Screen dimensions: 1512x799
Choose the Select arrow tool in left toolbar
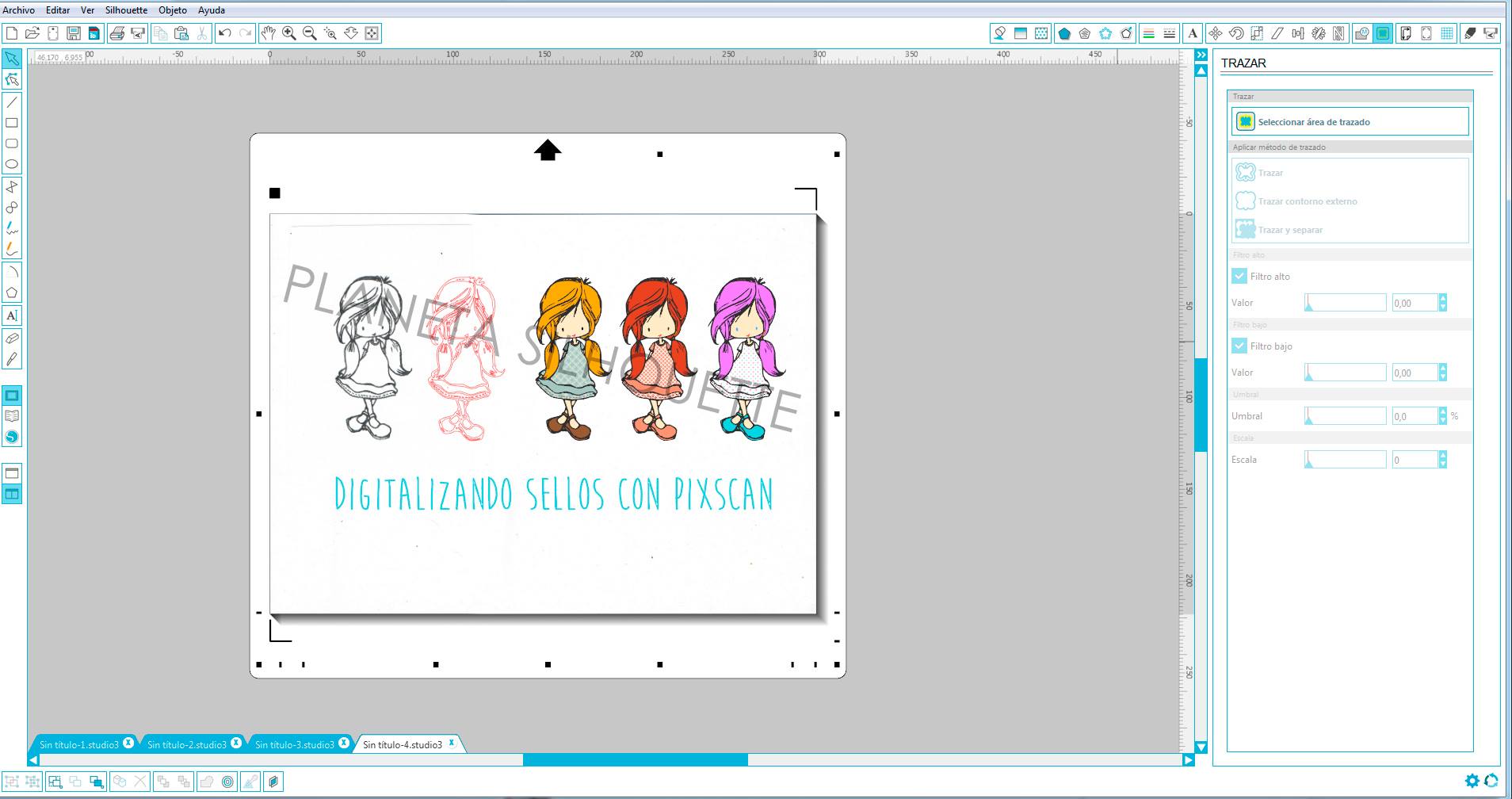[12, 59]
